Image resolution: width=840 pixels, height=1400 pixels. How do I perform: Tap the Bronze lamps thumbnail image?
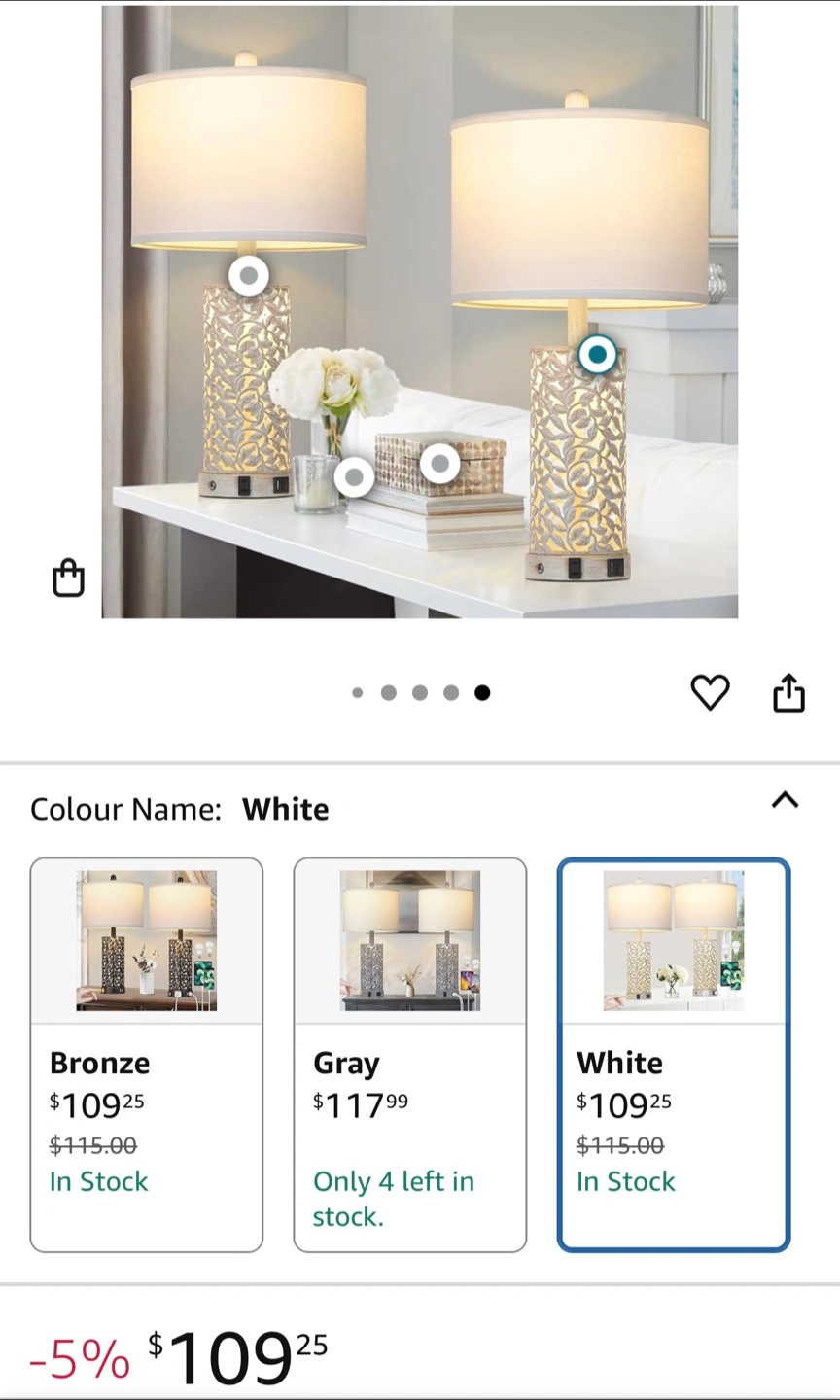147,941
